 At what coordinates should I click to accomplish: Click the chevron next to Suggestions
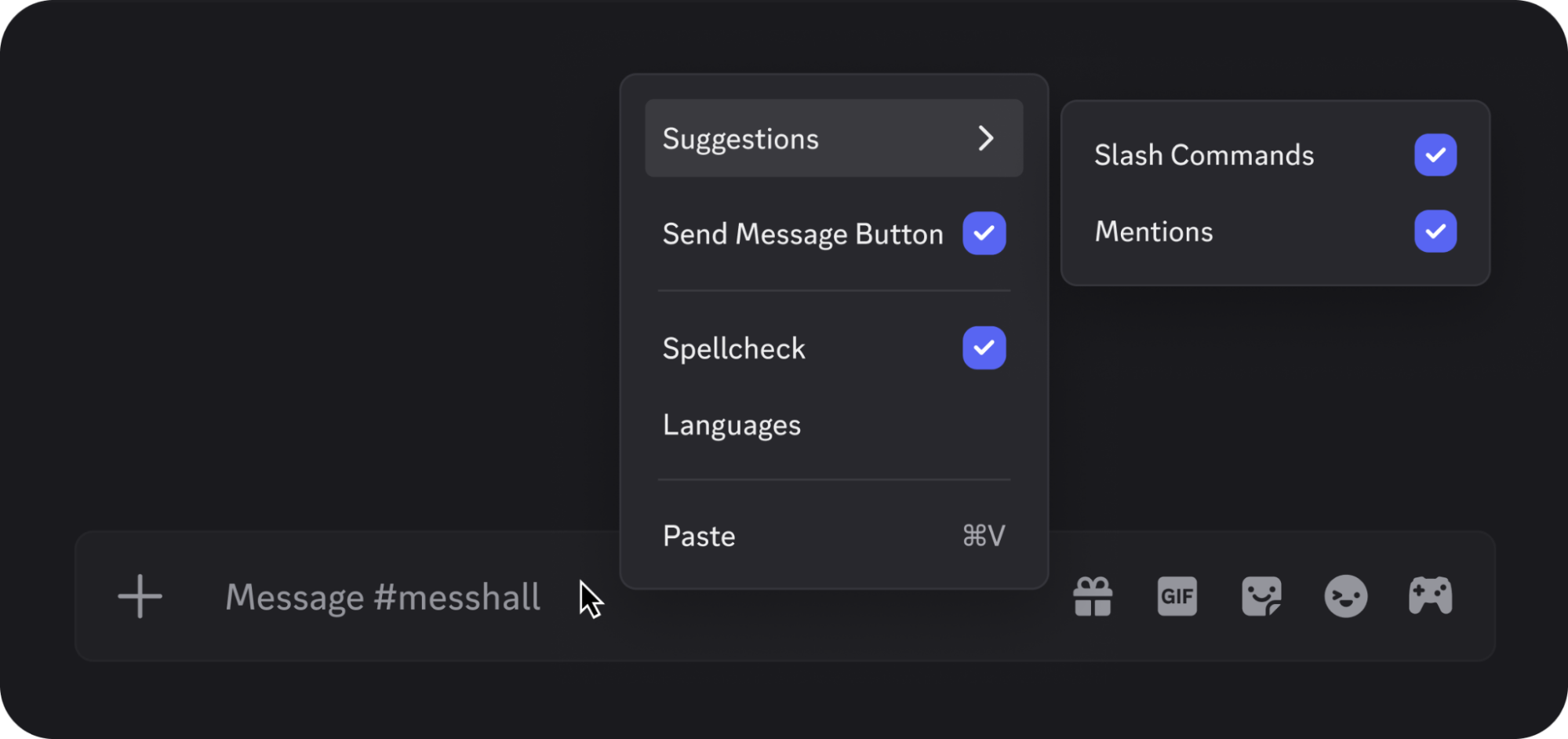(x=988, y=138)
